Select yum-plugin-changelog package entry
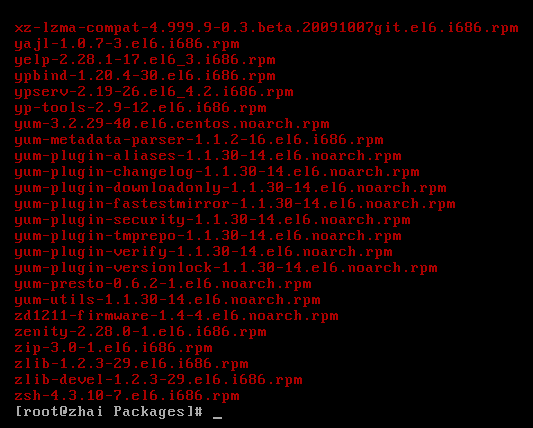The image size is (533, 428). click(x=217, y=172)
